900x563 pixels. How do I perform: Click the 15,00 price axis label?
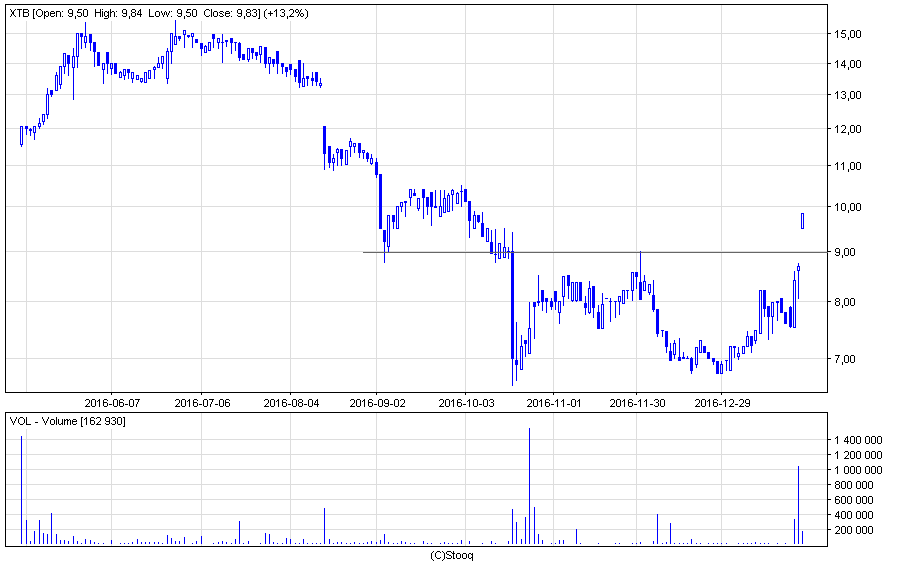coord(847,34)
